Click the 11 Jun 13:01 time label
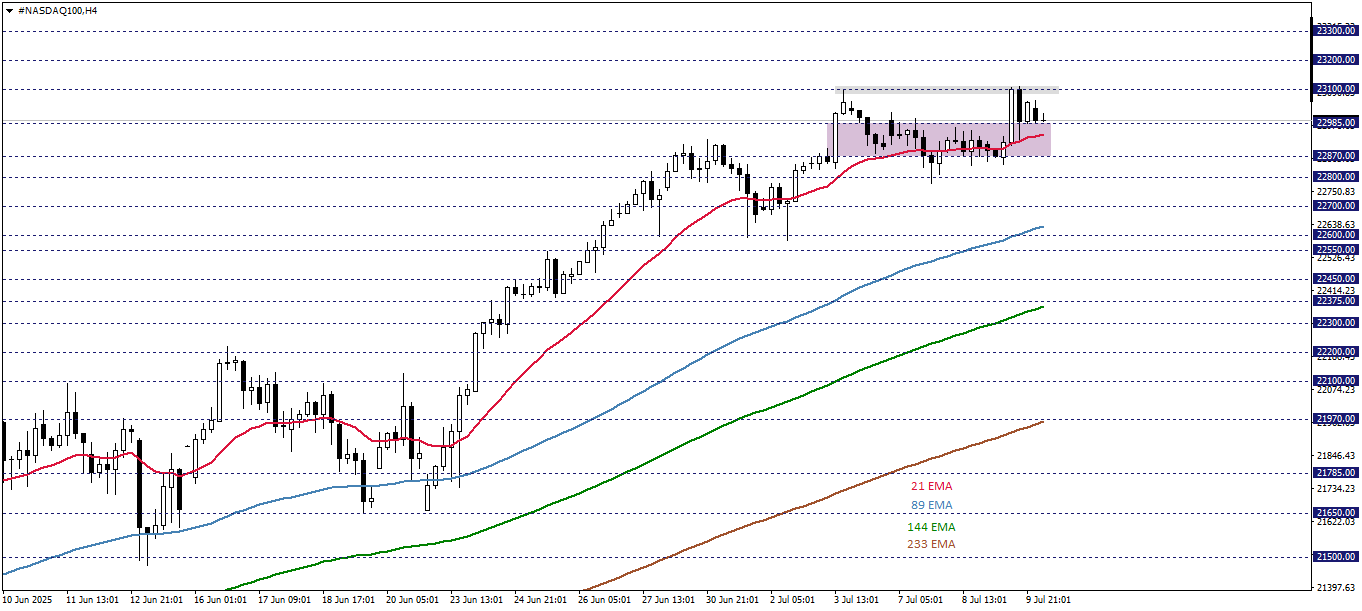Image resolution: width=1362 pixels, height=611 pixels. point(92,600)
